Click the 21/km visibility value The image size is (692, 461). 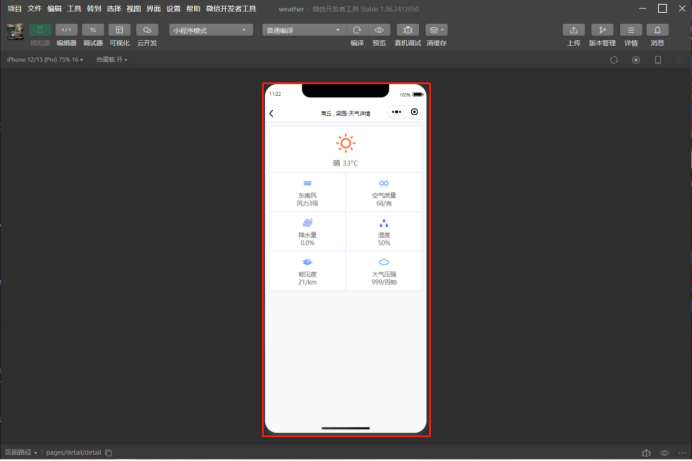point(308,282)
